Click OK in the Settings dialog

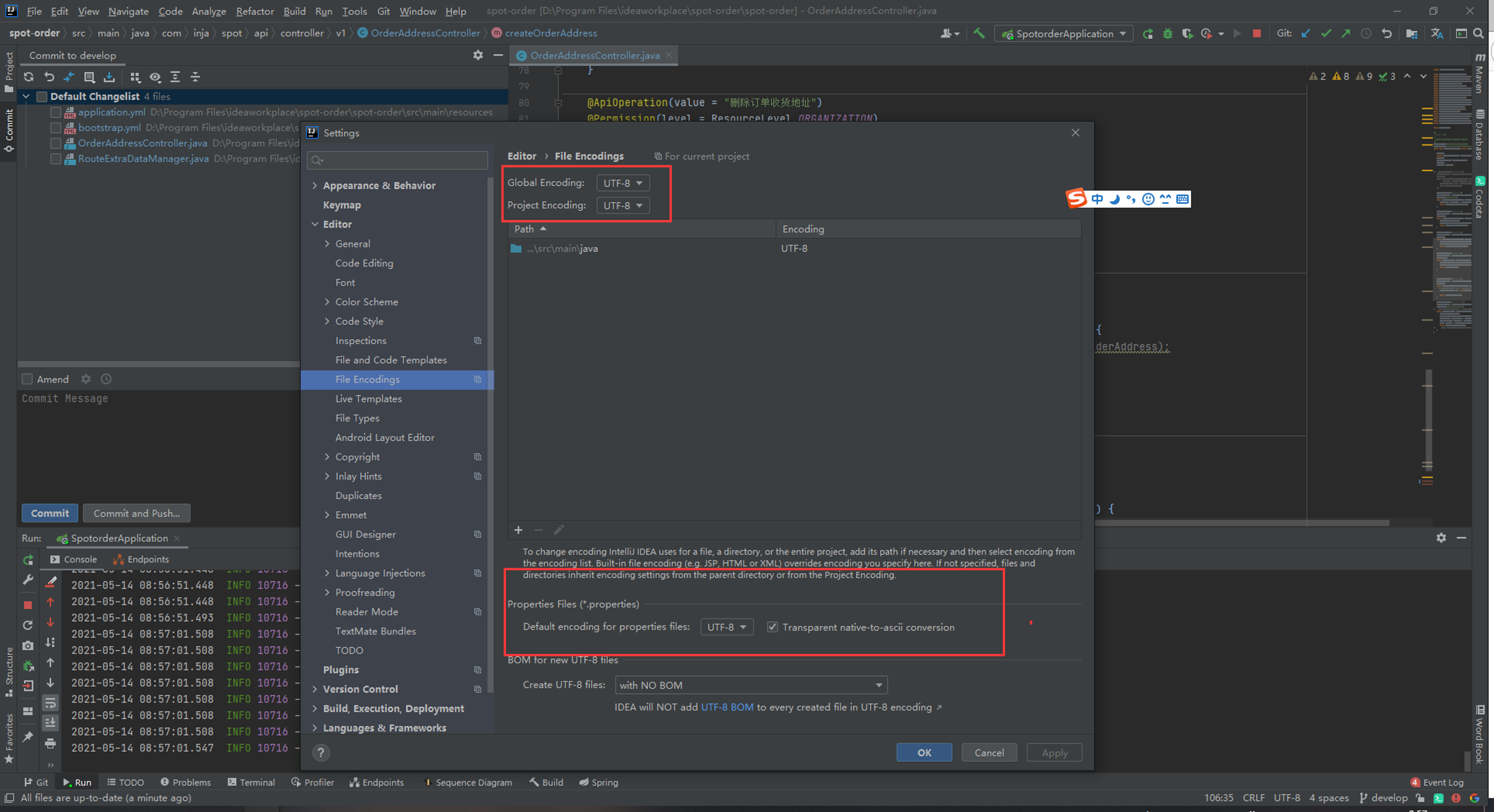coord(924,752)
